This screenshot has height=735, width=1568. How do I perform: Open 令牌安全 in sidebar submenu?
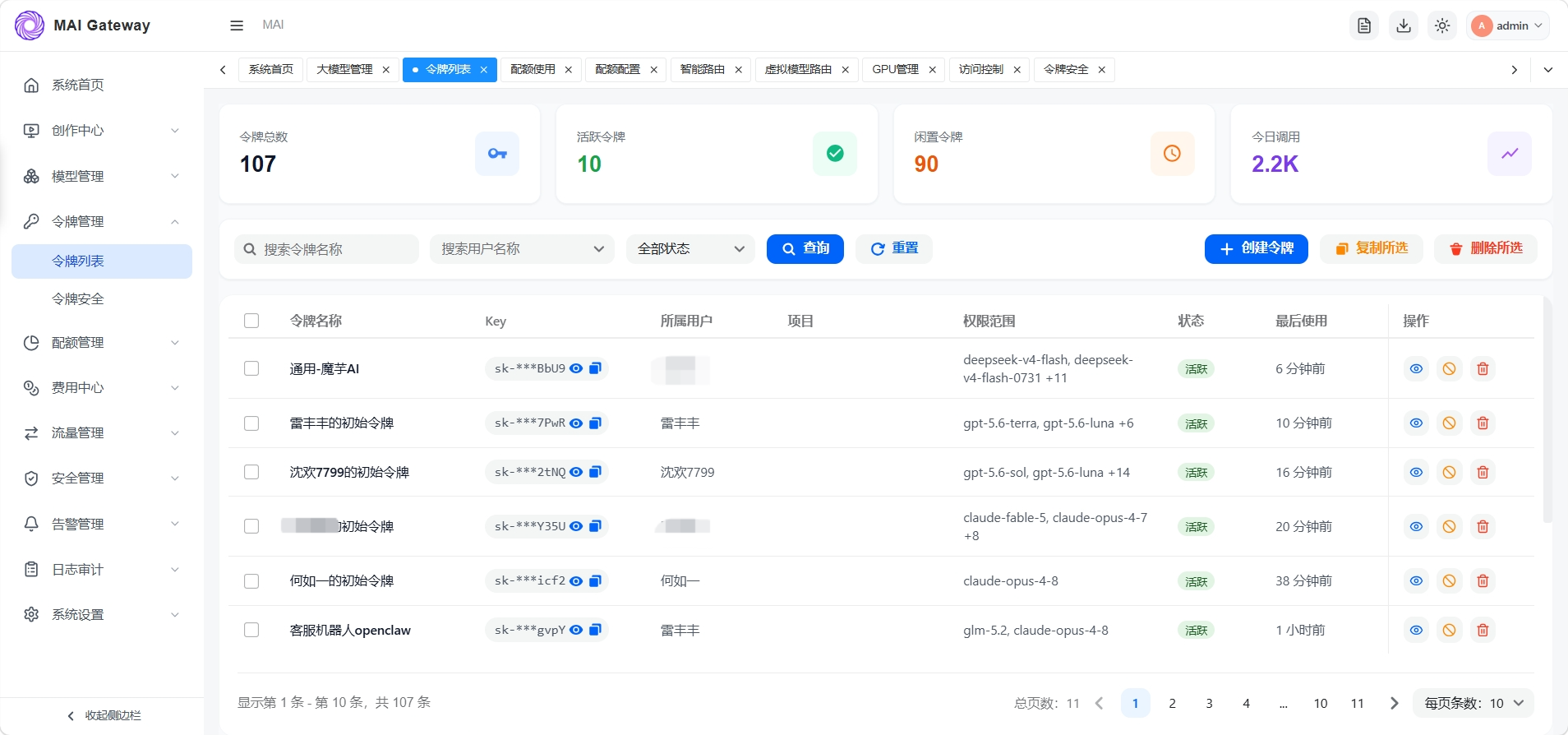click(x=102, y=299)
